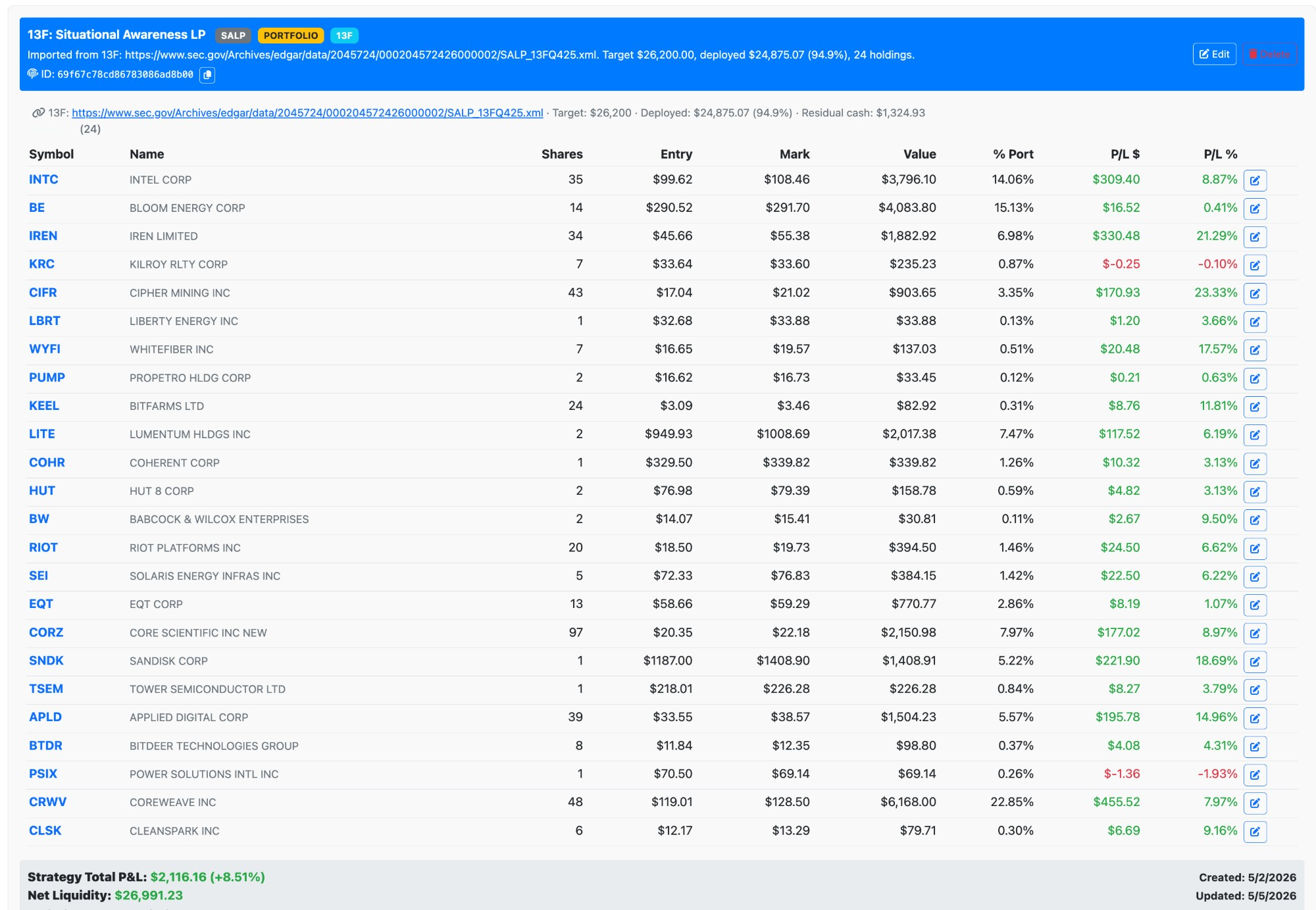Click the edit icon for HUT row
Viewport: 1316px width, 910px height.
(x=1255, y=492)
